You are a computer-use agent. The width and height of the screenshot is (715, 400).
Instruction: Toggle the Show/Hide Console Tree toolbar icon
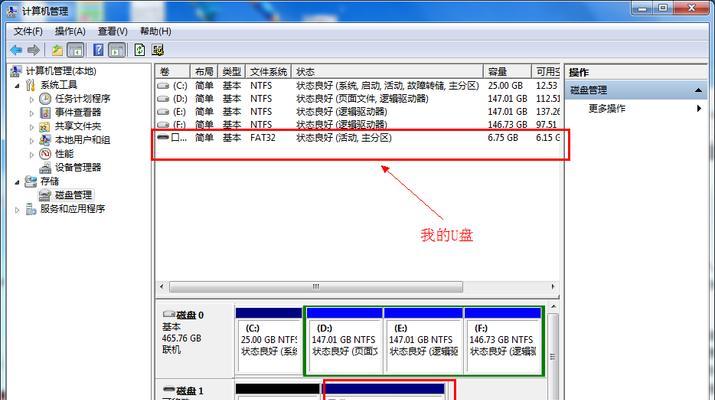click(76, 50)
